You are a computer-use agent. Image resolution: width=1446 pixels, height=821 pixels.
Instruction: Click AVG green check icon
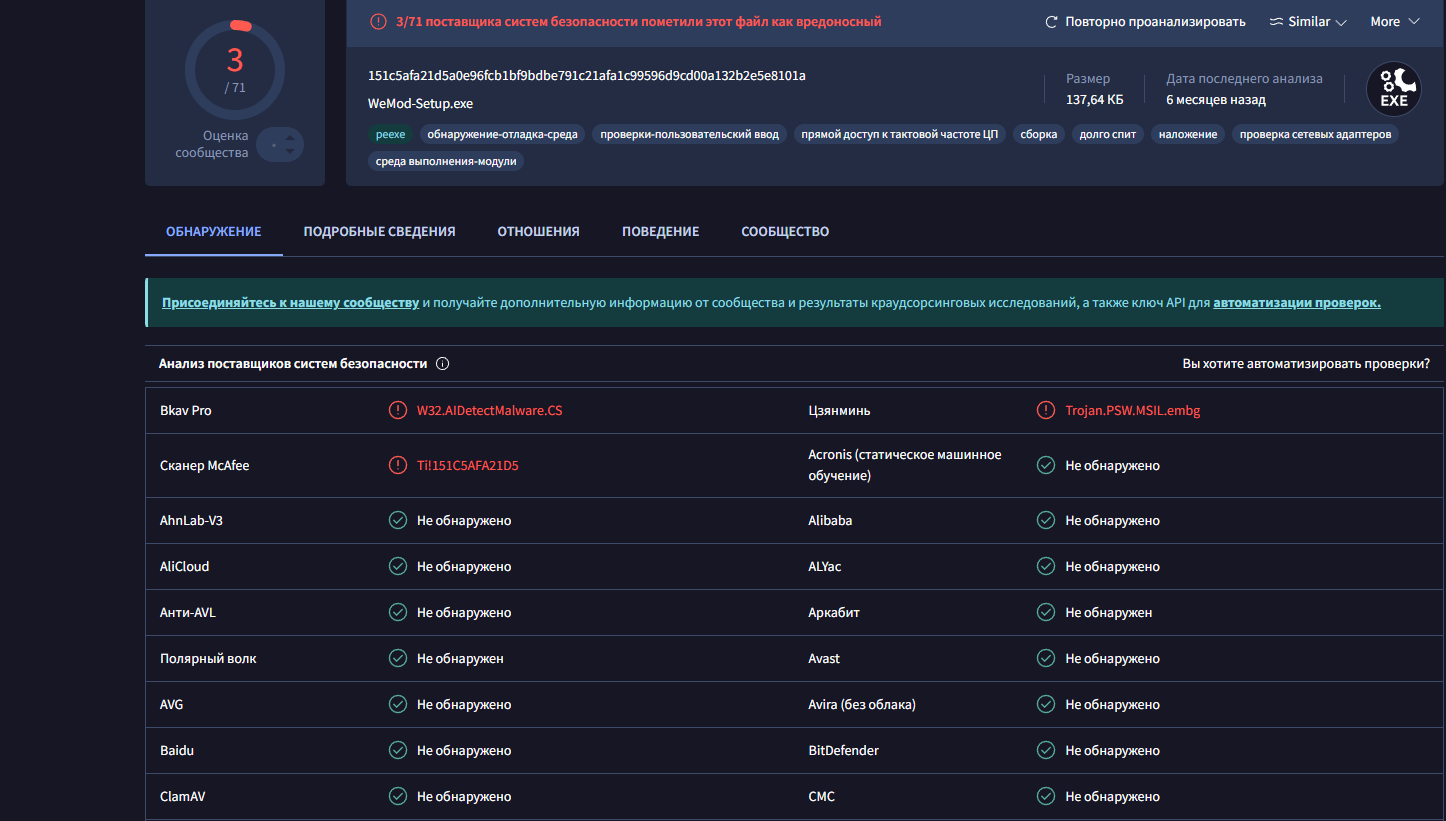tap(397, 704)
